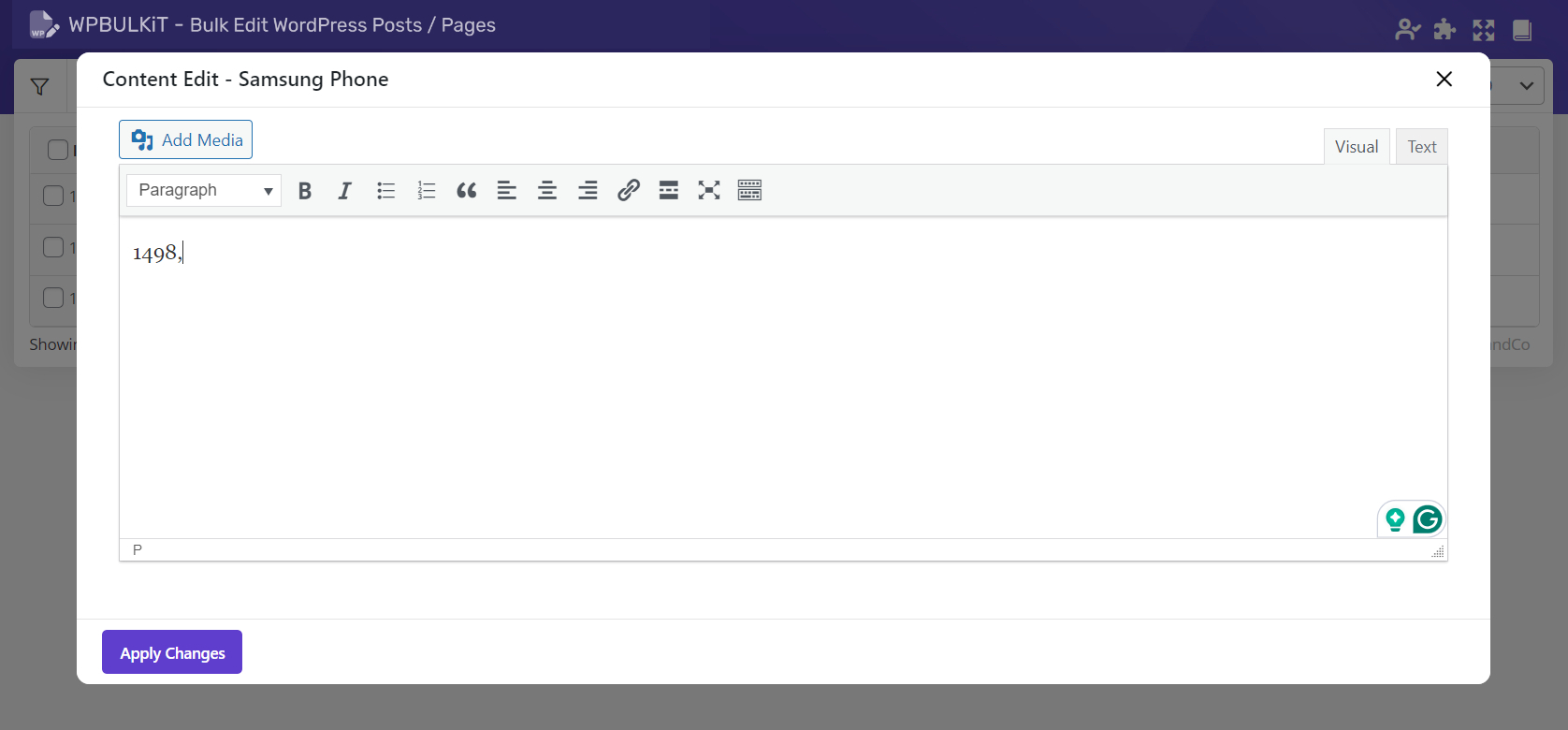
Task: Switch to the Text editor tab
Action: coord(1421,147)
